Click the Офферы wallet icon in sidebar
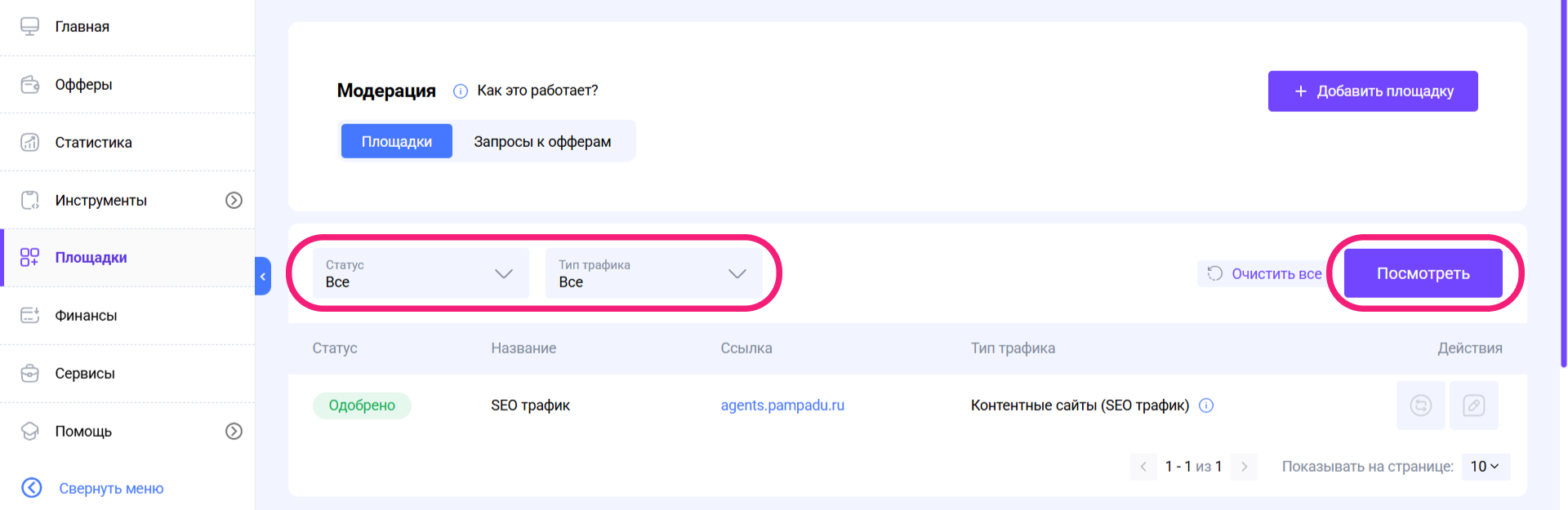This screenshot has height=510, width=1568. [x=30, y=84]
